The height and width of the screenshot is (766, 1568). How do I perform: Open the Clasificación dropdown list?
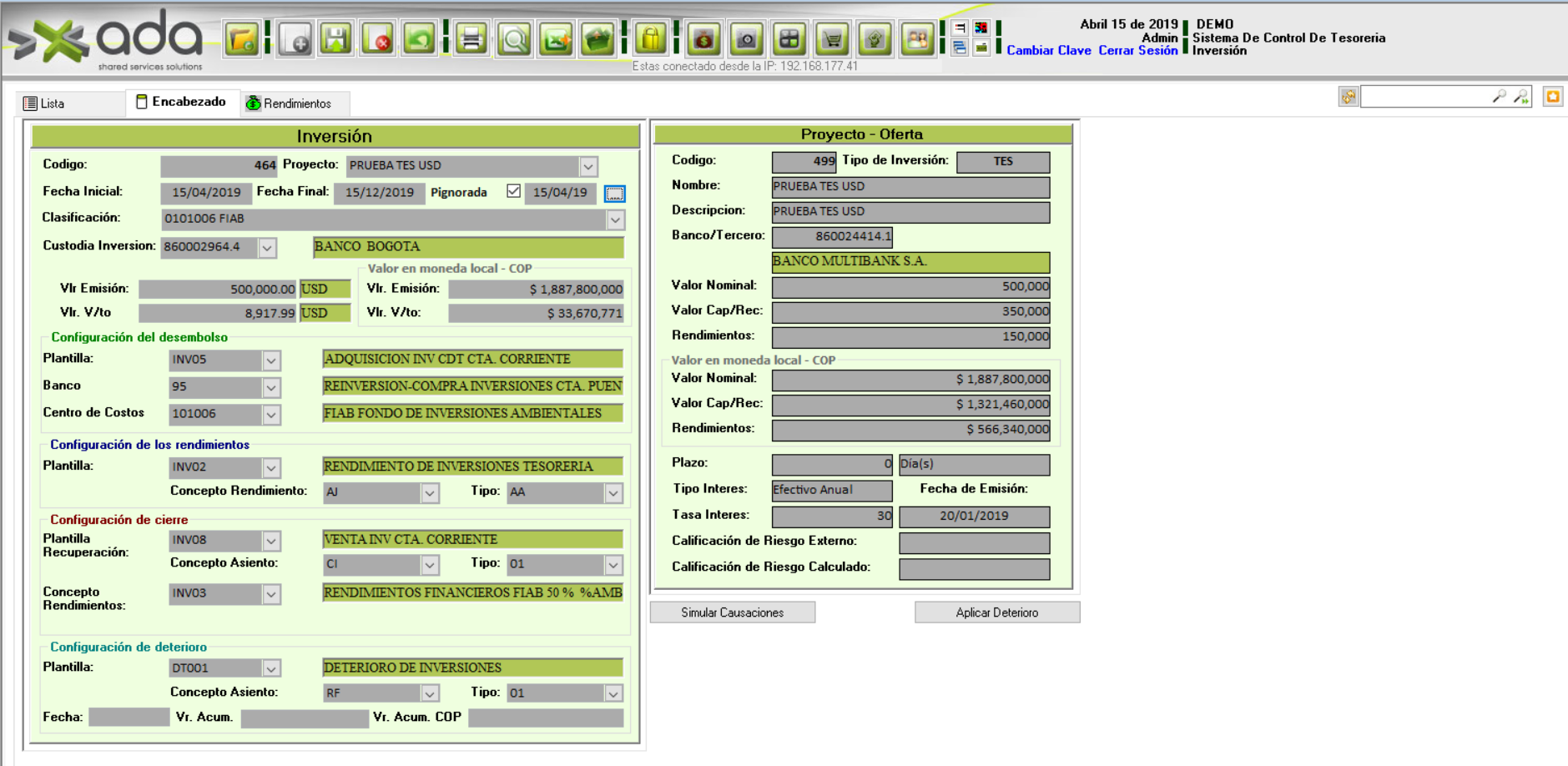click(x=615, y=219)
